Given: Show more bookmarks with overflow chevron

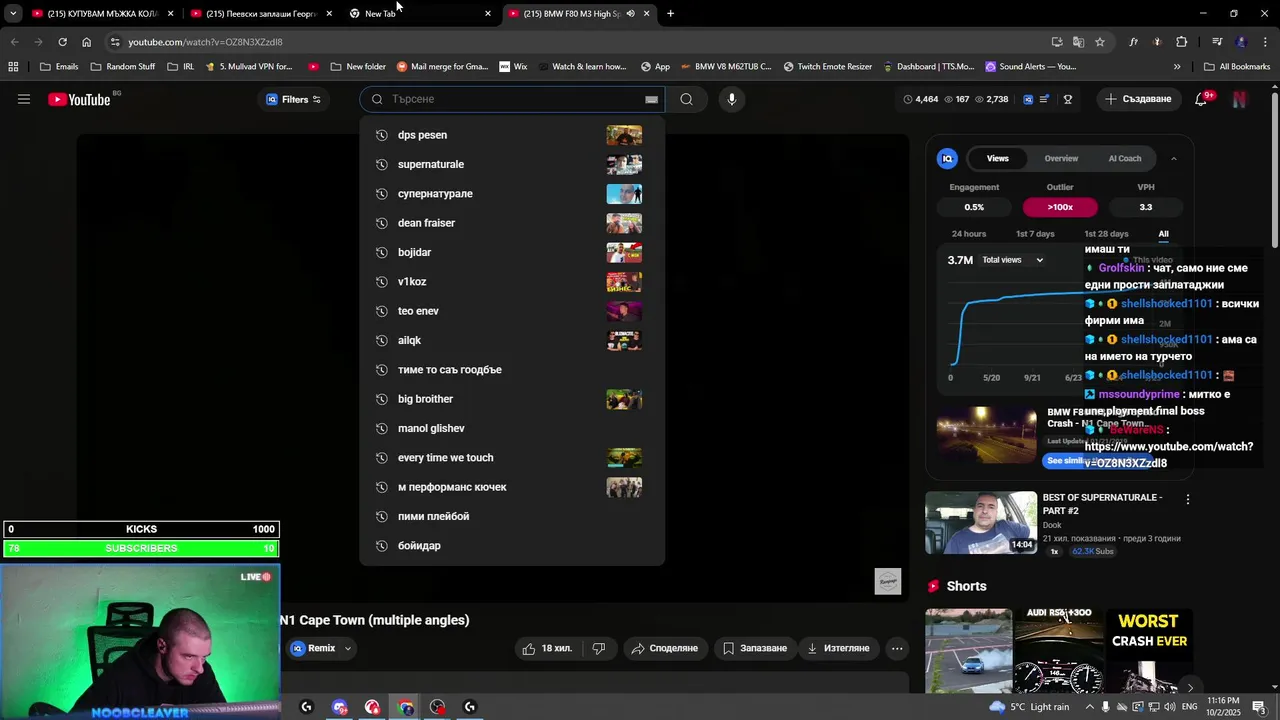Looking at the screenshot, I should (1177, 67).
